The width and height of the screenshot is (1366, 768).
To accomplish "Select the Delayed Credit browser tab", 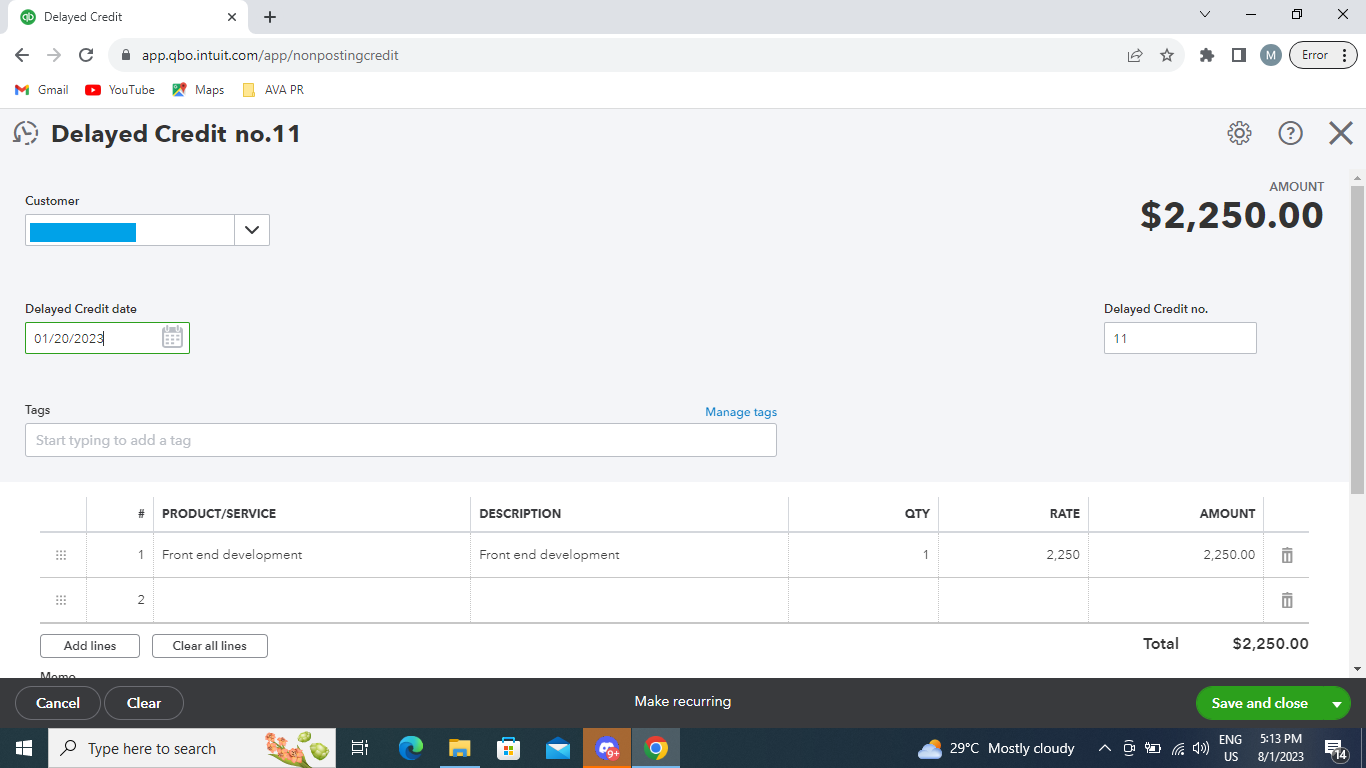I will [x=128, y=17].
